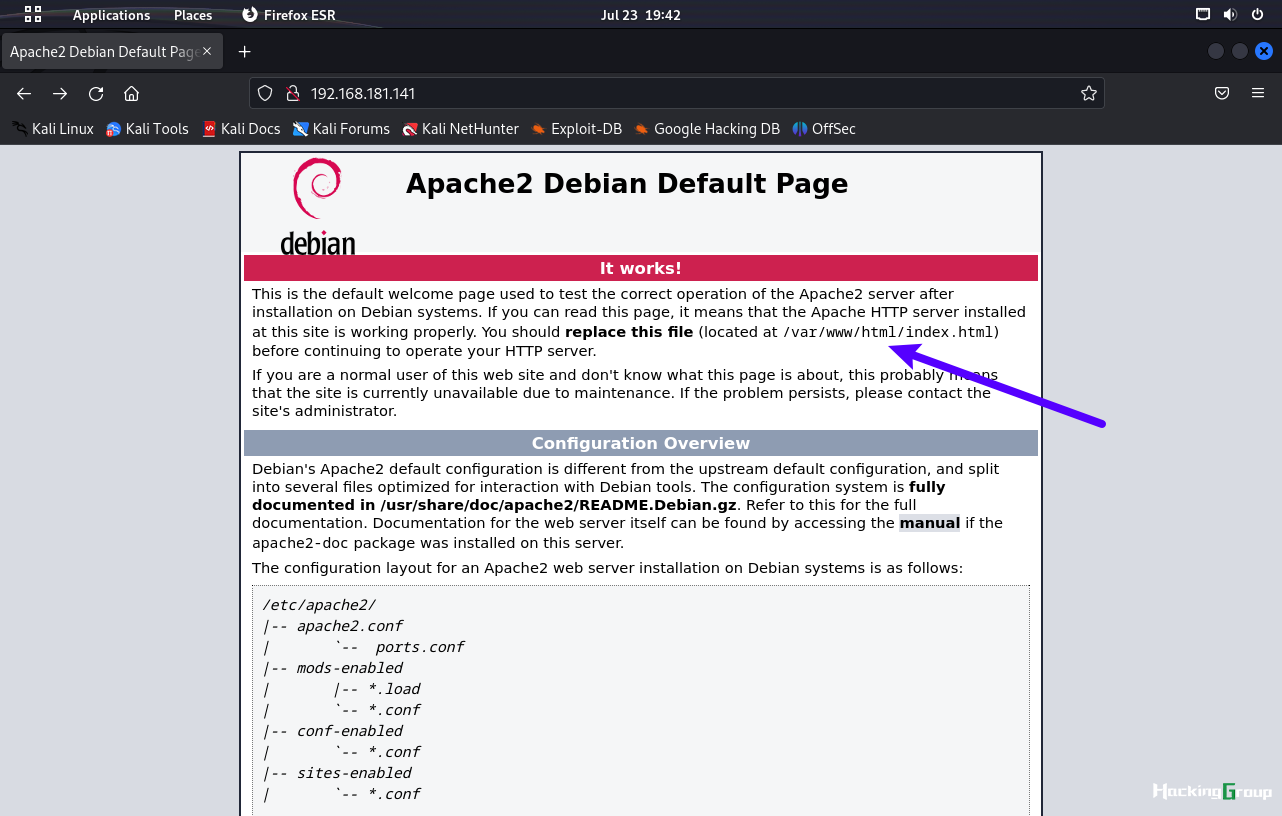This screenshot has height=816, width=1282.
Task: Open the Firefox application menu
Action: 1258,93
